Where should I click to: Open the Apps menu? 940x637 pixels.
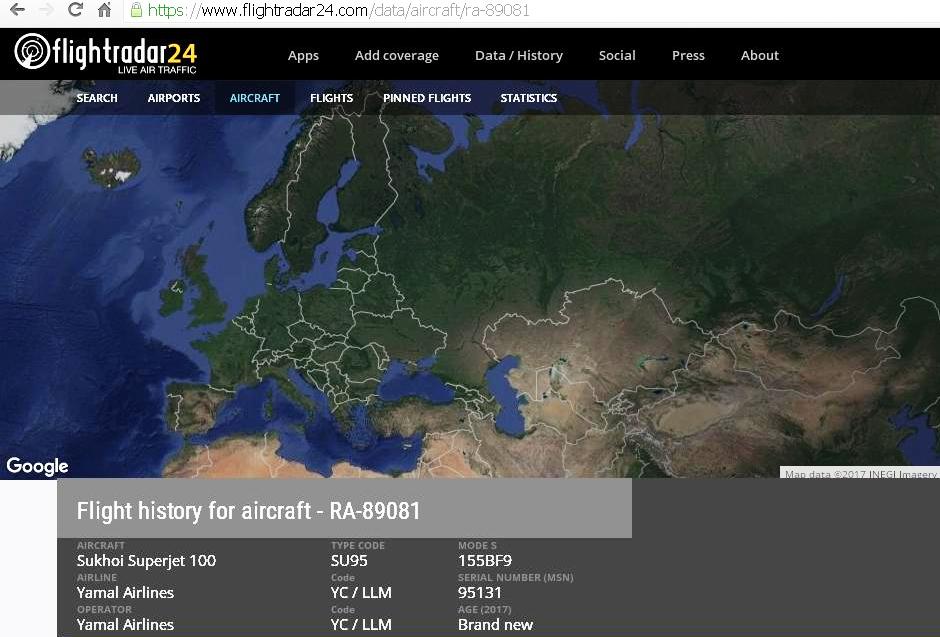pos(303,56)
